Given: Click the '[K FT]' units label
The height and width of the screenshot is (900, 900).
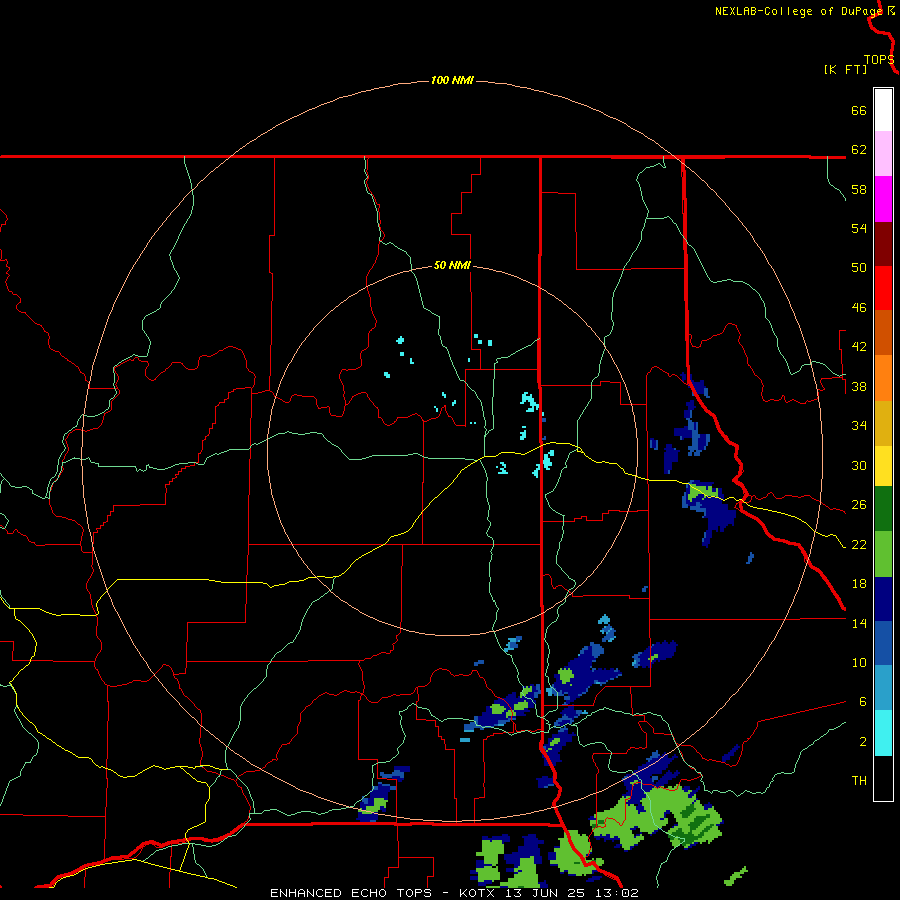Looking at the screenshot, I should 845,69.
